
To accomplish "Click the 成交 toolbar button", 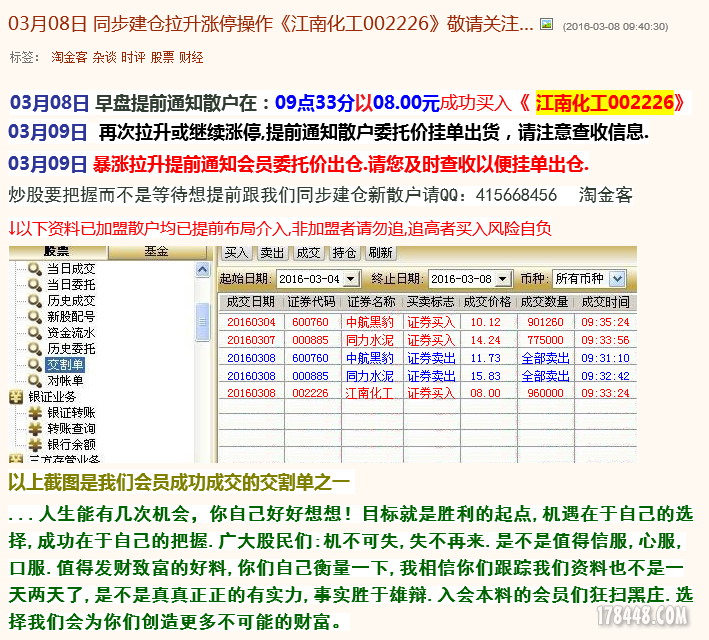I will (x=308, y=253).
